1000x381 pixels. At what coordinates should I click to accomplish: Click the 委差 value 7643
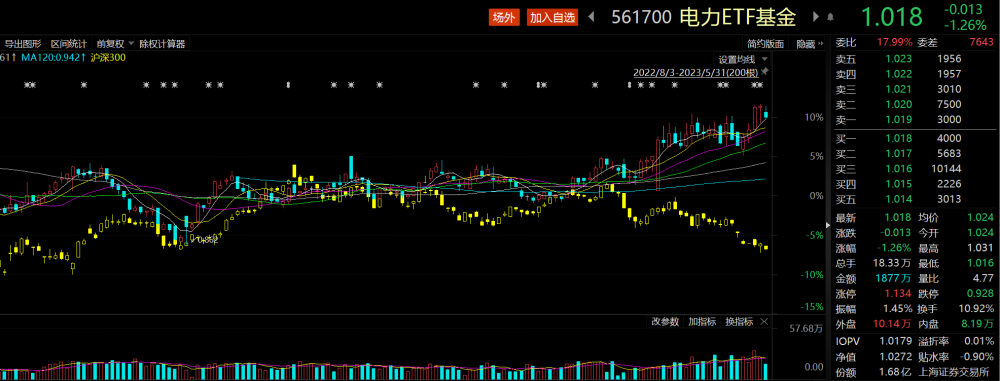point(981,43)
